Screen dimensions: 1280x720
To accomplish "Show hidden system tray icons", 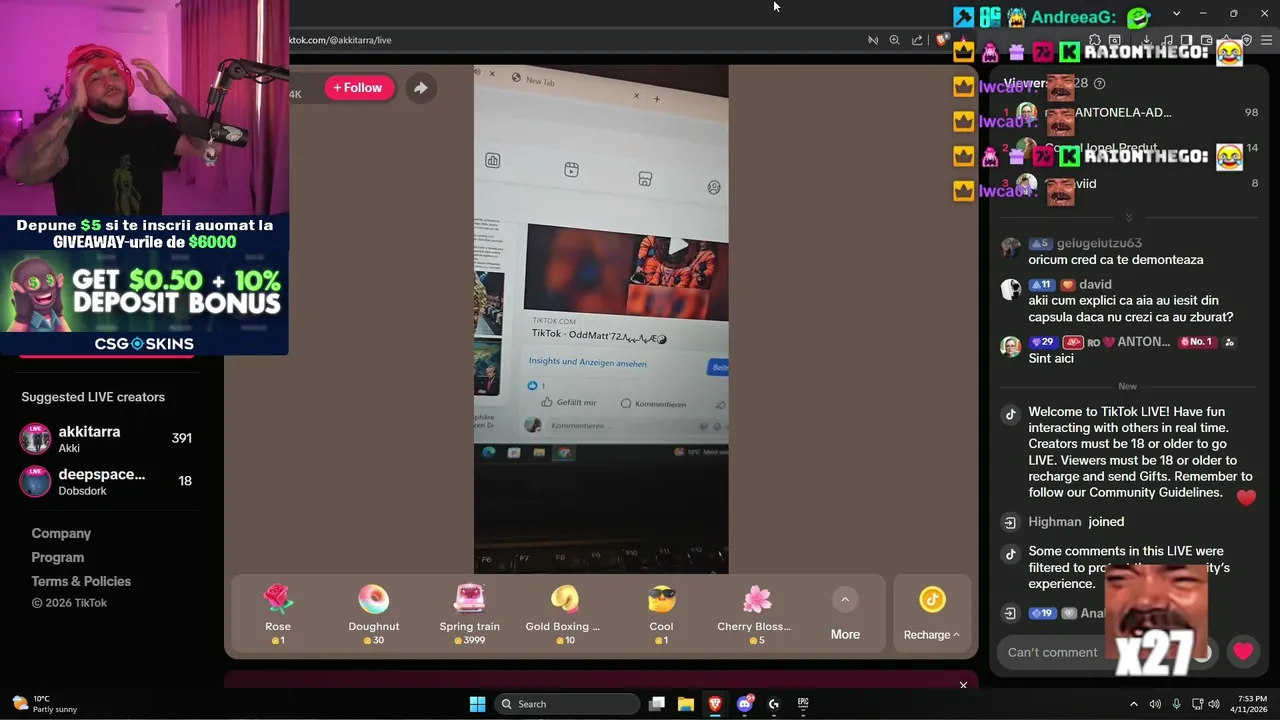I will pos(1133,704).
